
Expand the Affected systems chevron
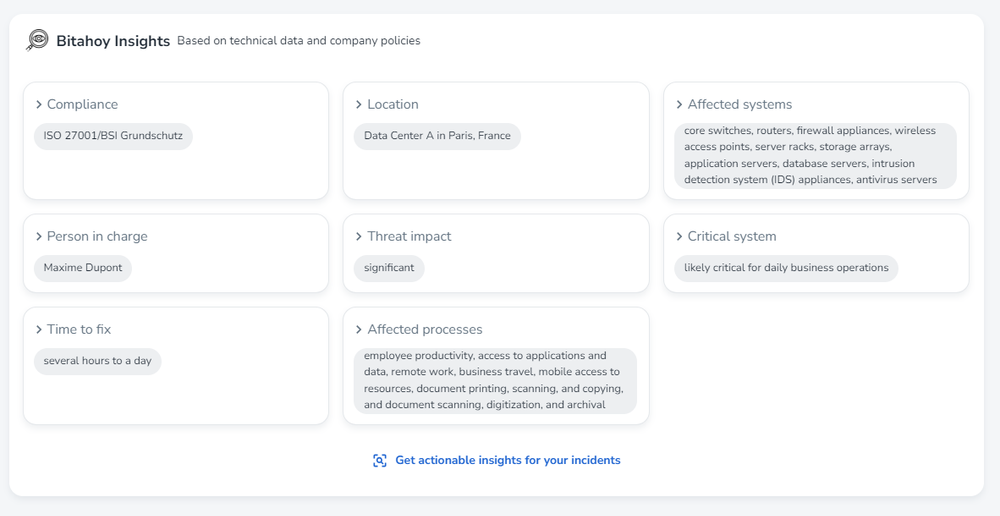coord(679,105)
